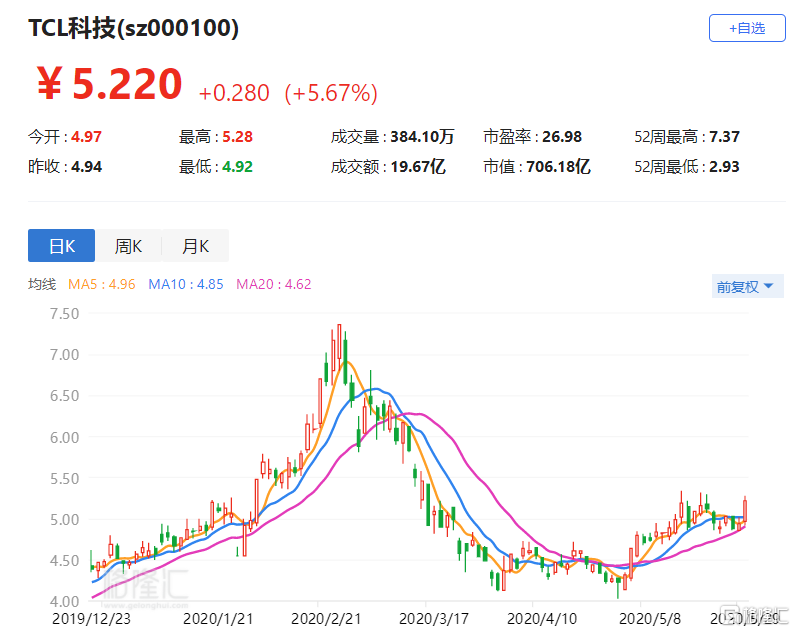
Task: Click the +自选 add to watchlist button
Action: pyautogui.click(x=746, y=28)
